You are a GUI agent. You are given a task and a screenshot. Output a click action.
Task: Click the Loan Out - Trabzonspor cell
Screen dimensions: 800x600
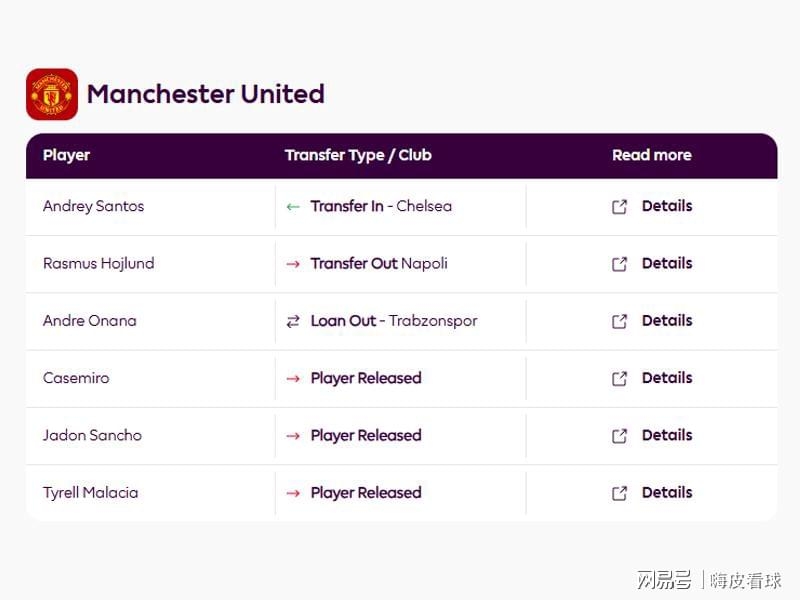[x=401, y=321]
